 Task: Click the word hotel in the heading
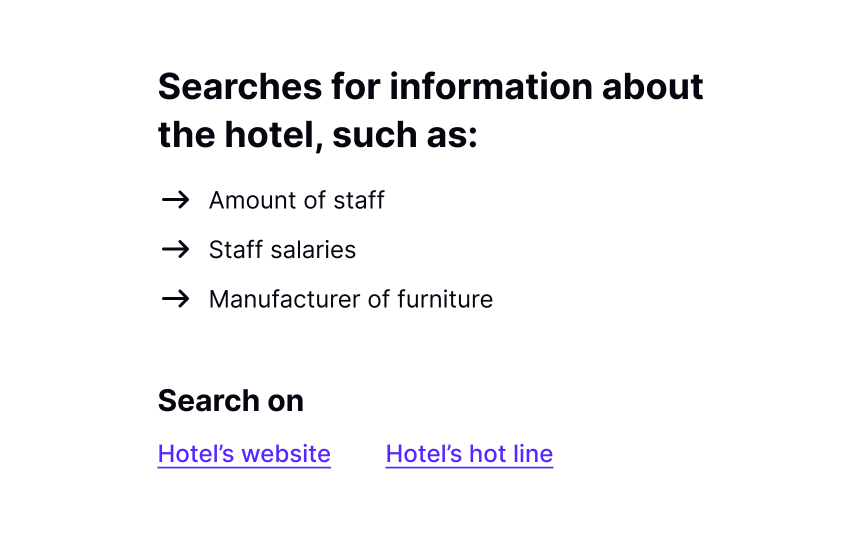click(x=267, y=135)
